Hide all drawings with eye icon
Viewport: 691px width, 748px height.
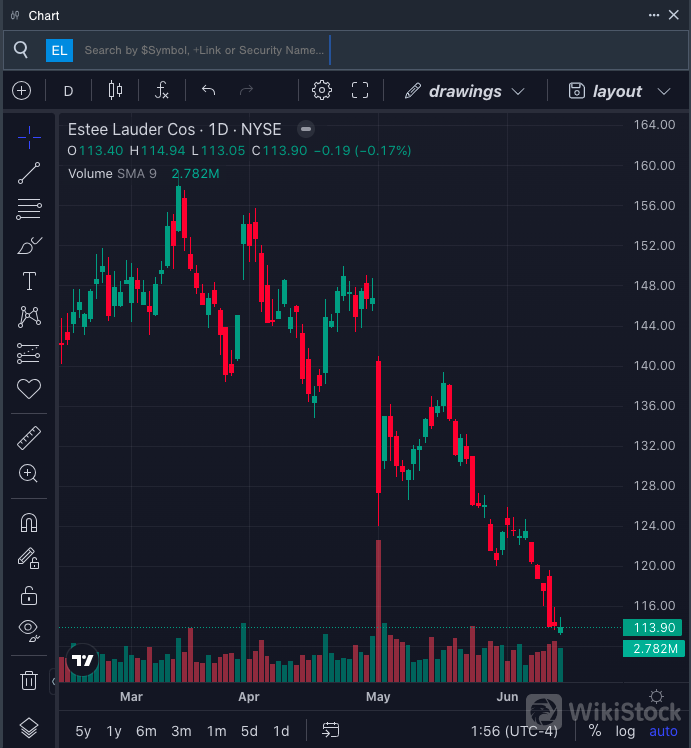click(x=29, y=630)
